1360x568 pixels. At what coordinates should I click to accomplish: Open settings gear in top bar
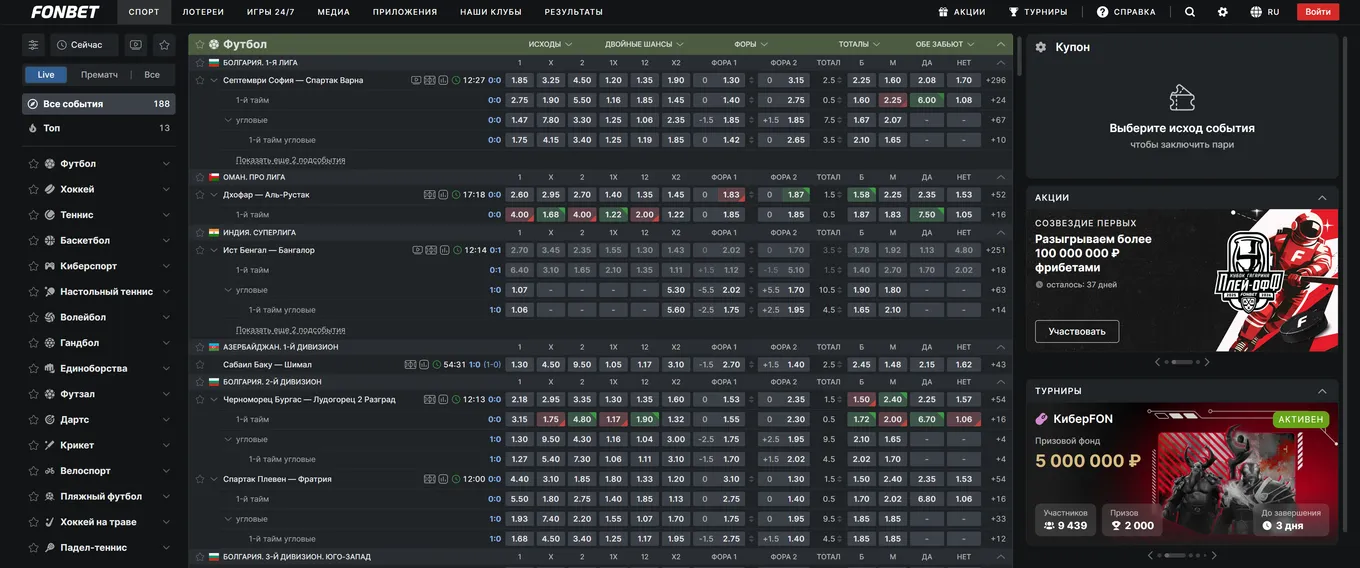[x=1223, y=12]
